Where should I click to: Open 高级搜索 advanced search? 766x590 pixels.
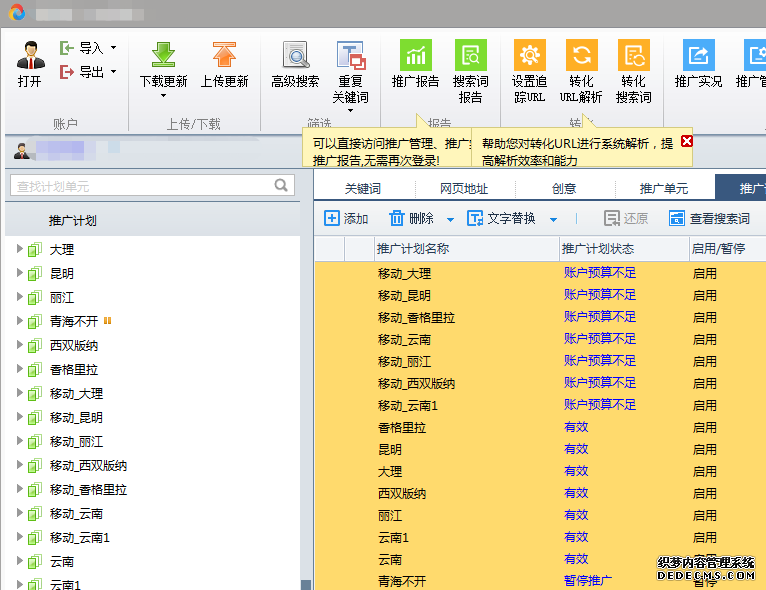point(295,56)
